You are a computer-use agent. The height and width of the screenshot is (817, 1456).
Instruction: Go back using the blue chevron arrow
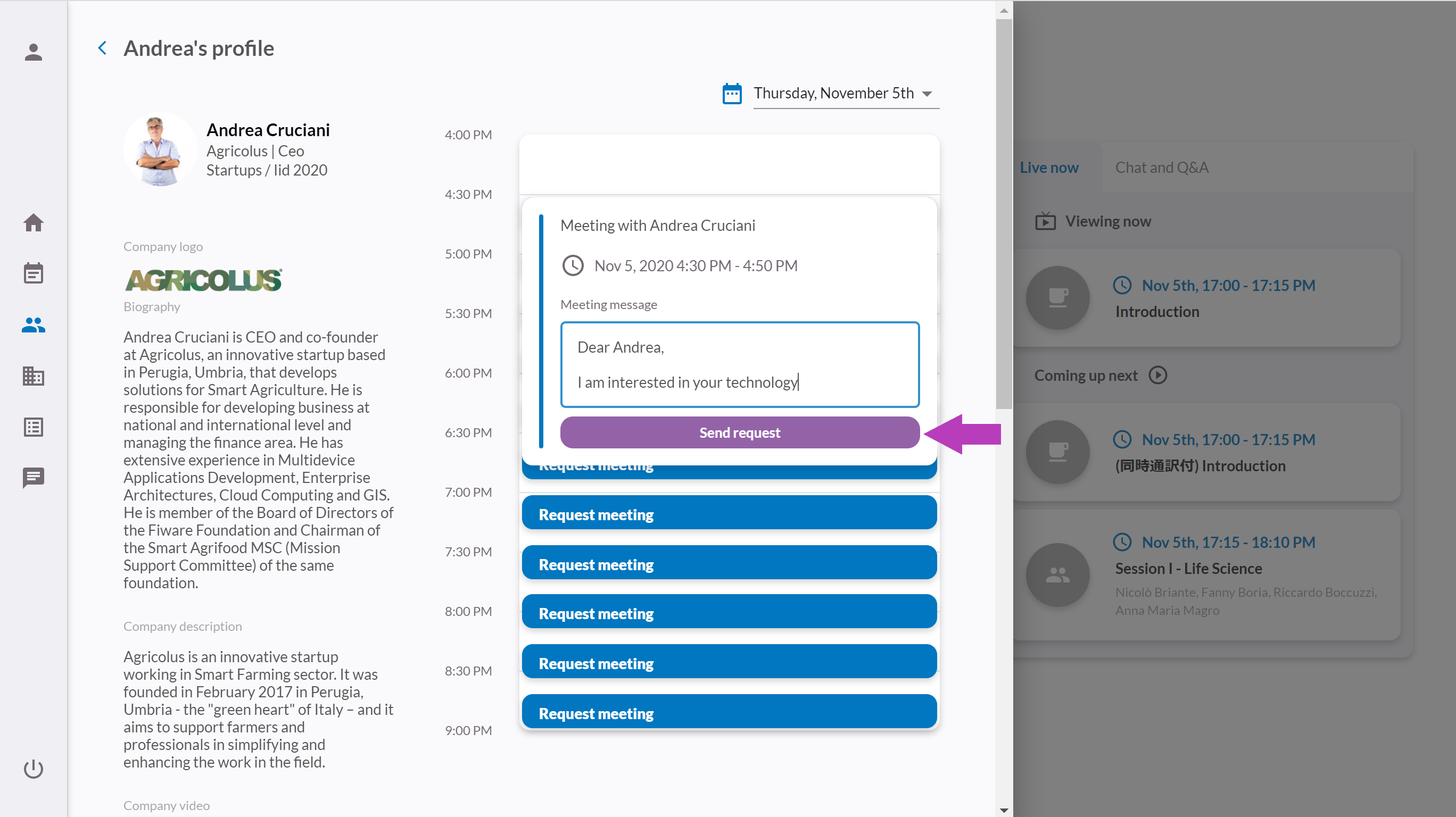tap(102, 48)
